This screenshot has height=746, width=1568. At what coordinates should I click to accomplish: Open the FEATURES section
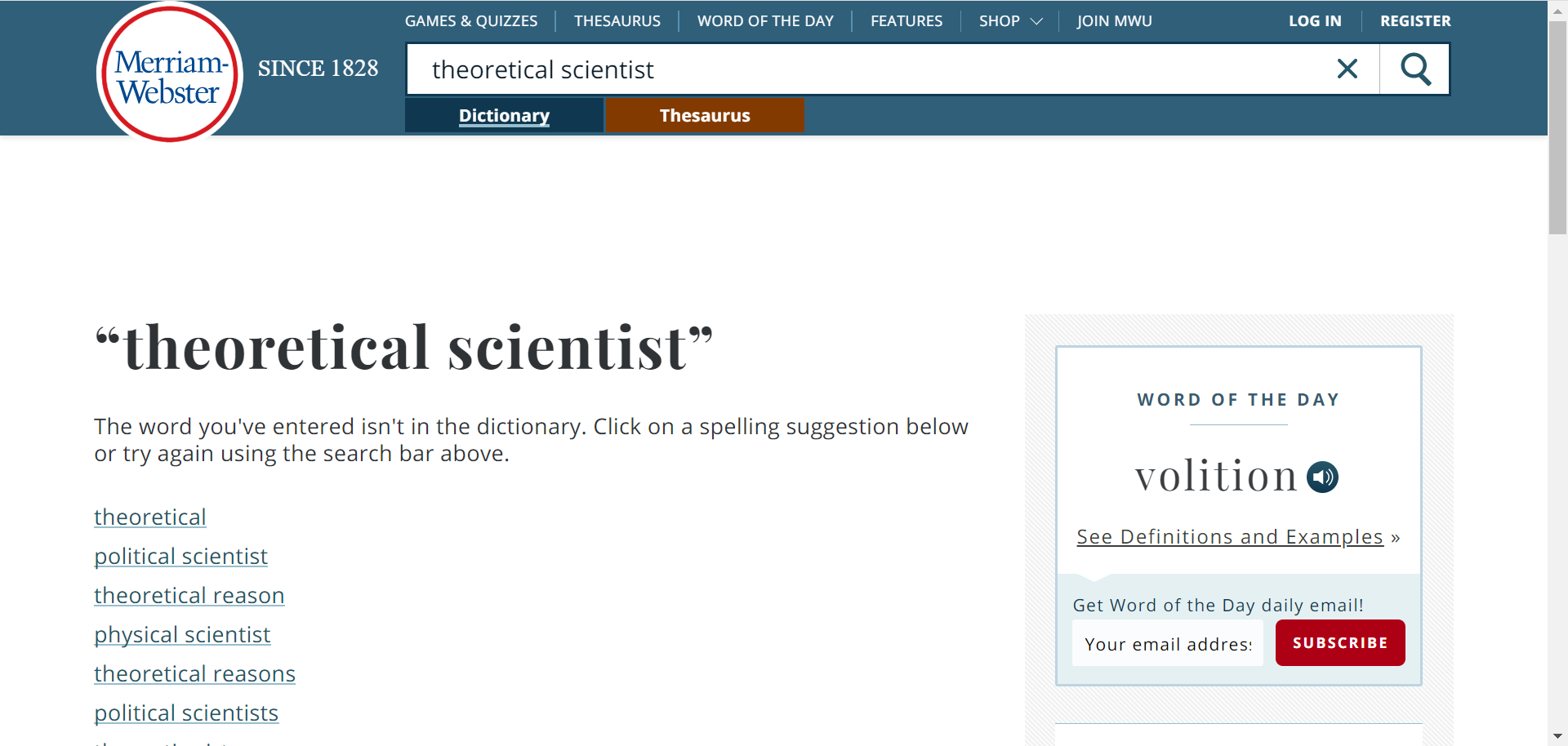pyautogui.click(x=906, y=20)
